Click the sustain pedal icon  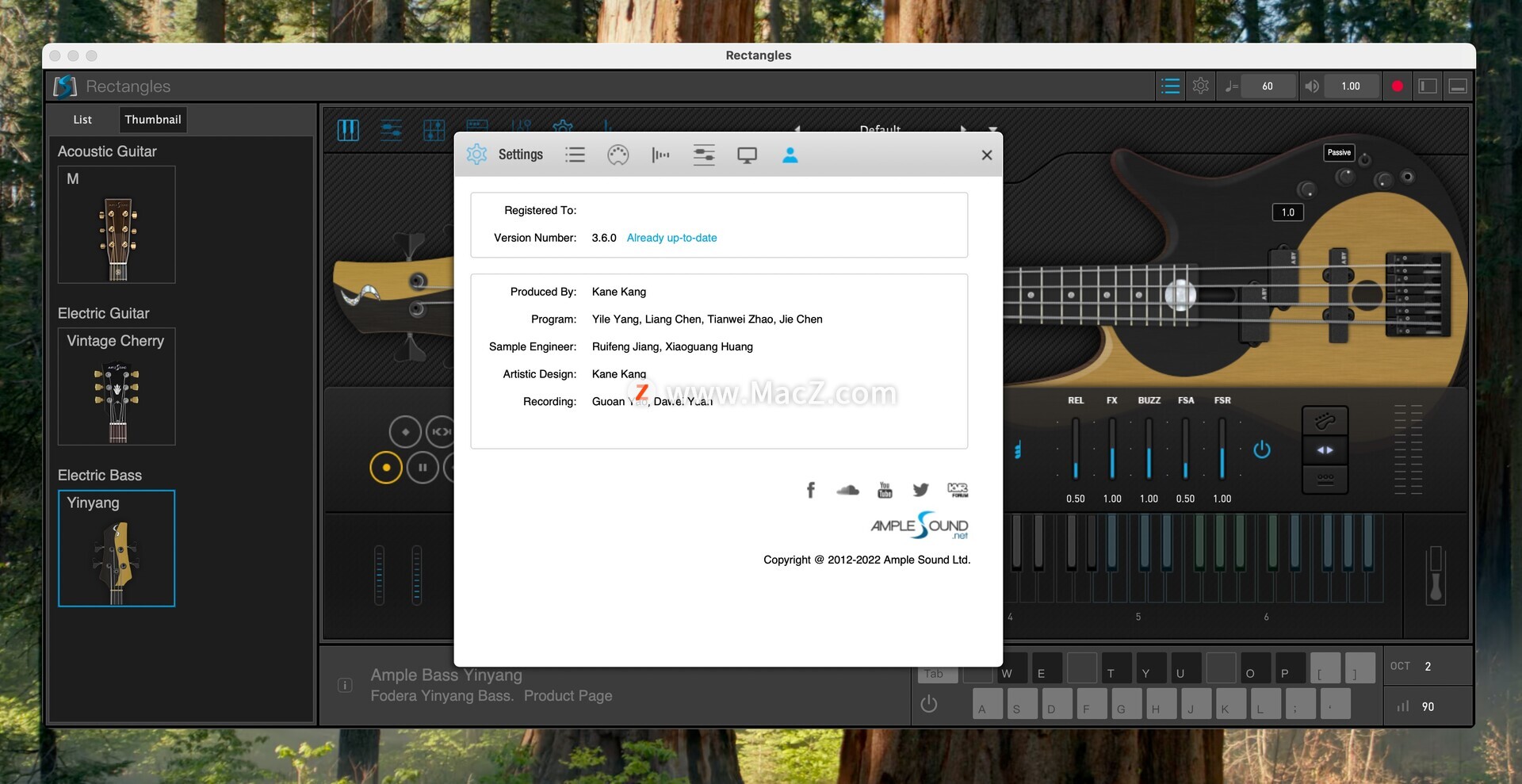[1436, 575]
